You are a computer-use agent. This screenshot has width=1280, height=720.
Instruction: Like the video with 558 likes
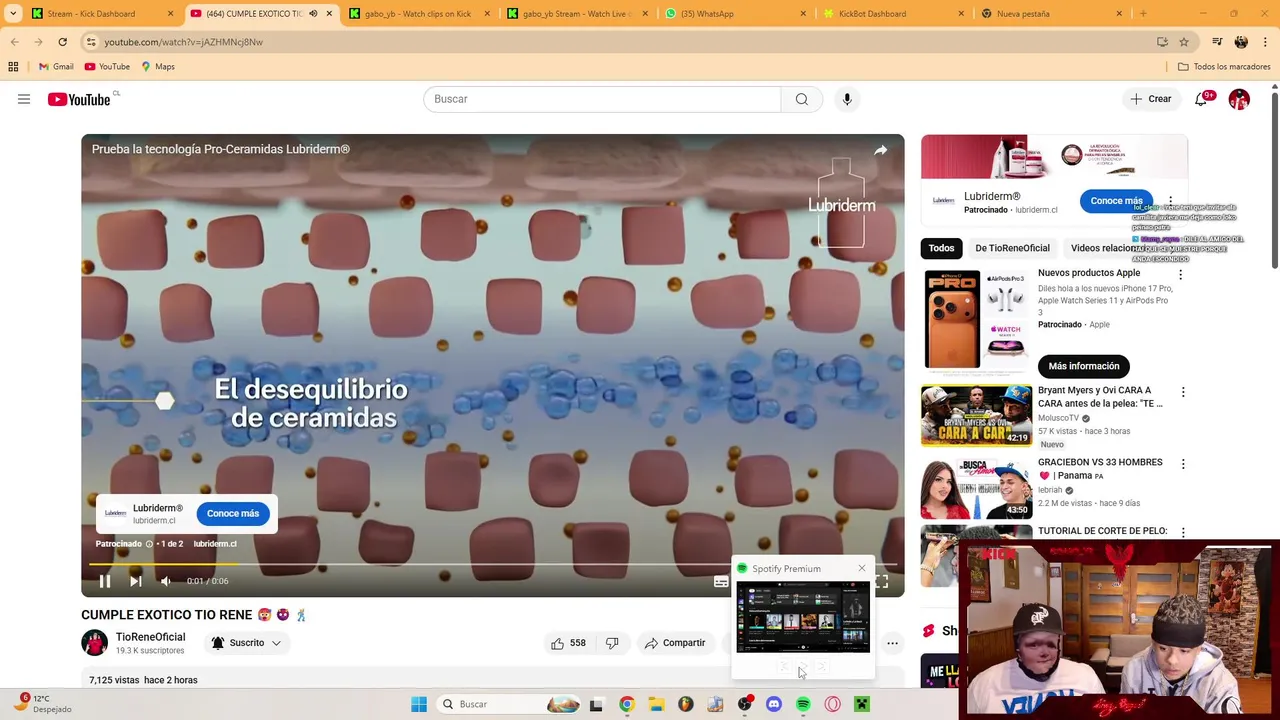pos(568,643)
